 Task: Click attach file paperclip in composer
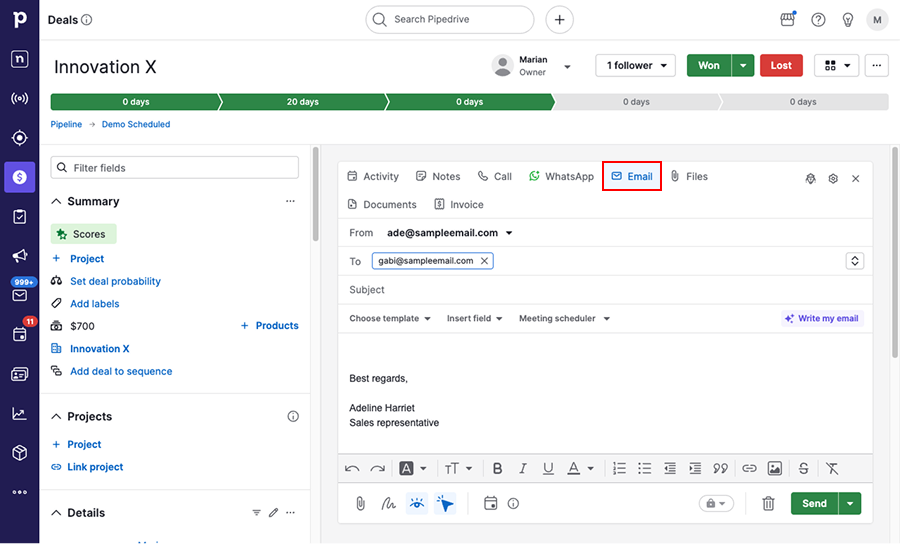point(360,504)
